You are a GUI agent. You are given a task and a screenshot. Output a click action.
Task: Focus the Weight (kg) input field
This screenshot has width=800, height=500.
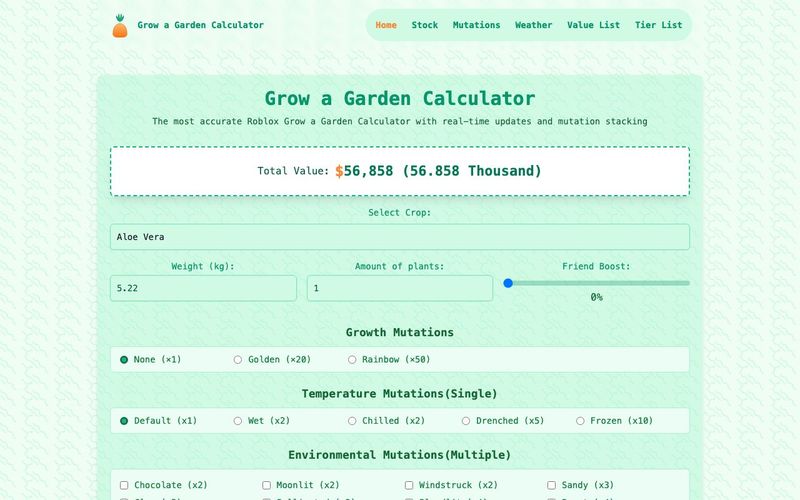coord(203,288)
